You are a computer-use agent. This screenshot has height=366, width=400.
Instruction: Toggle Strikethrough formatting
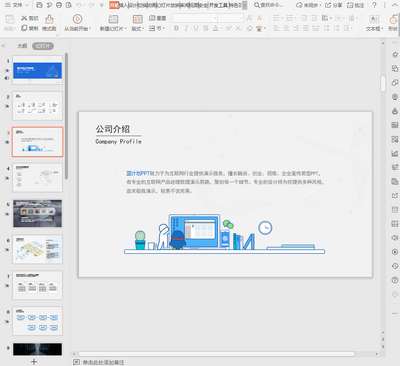click(x=206, y=28)
